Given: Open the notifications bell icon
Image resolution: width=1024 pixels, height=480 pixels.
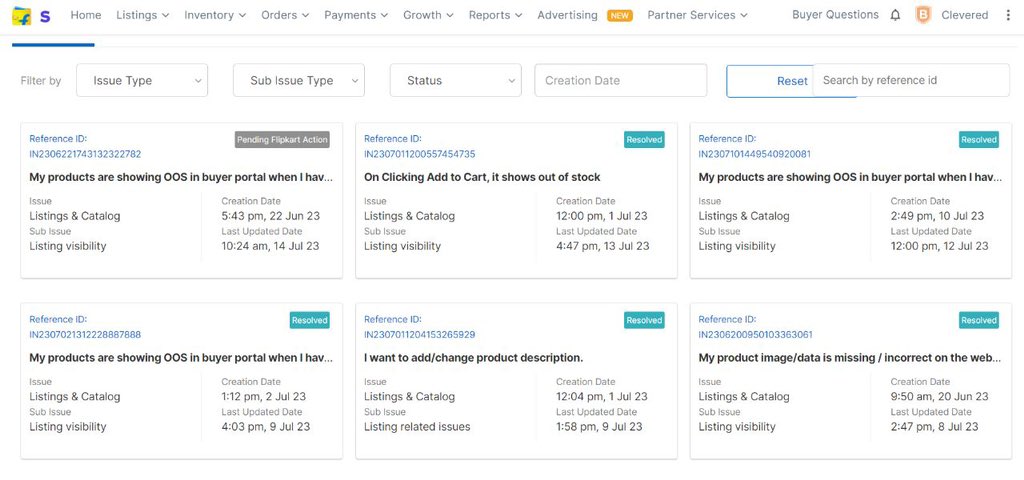Looking at the screenshot, I should [895, 15].
